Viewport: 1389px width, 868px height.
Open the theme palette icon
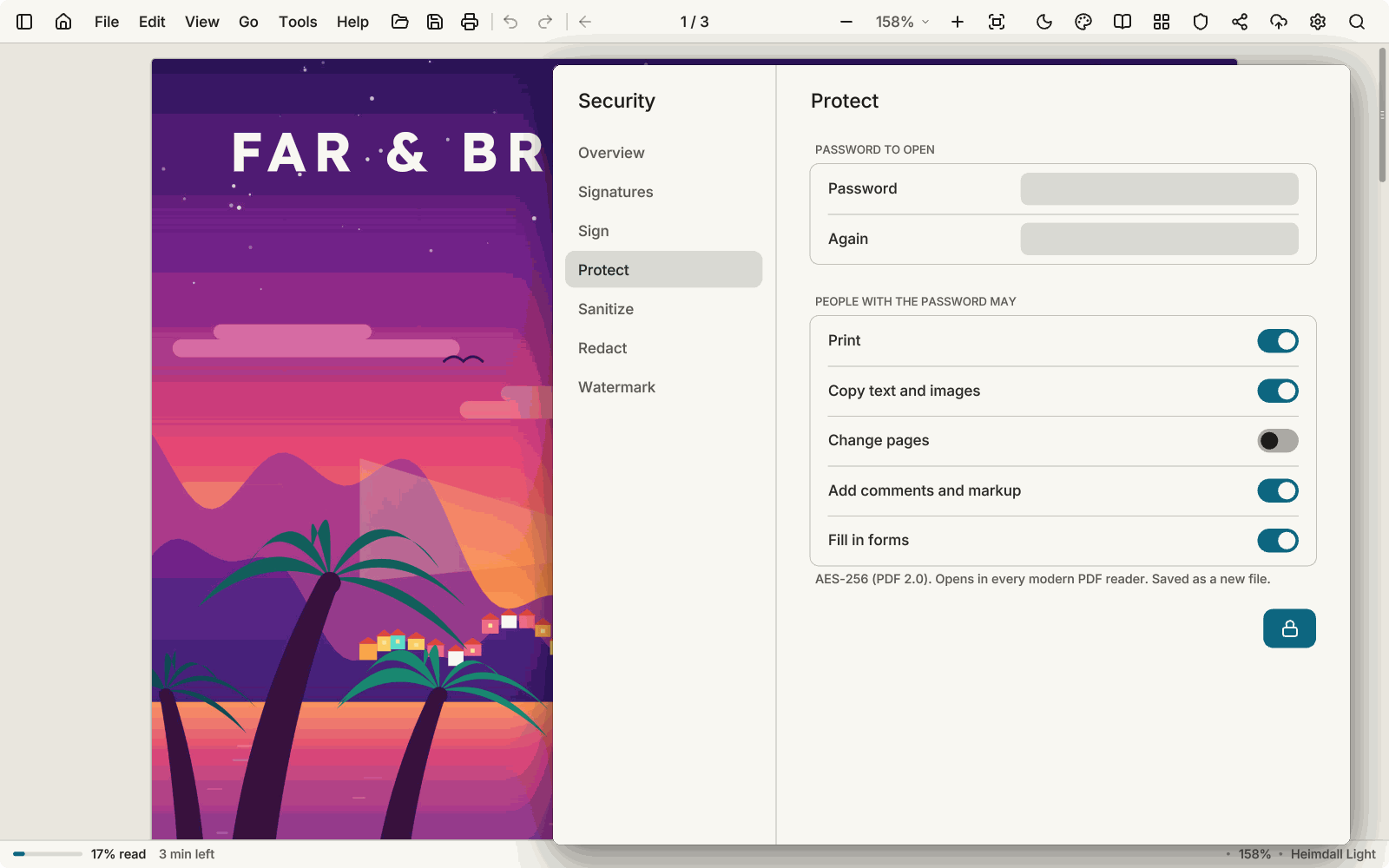pyautogui.click(x=1083, y=22)
